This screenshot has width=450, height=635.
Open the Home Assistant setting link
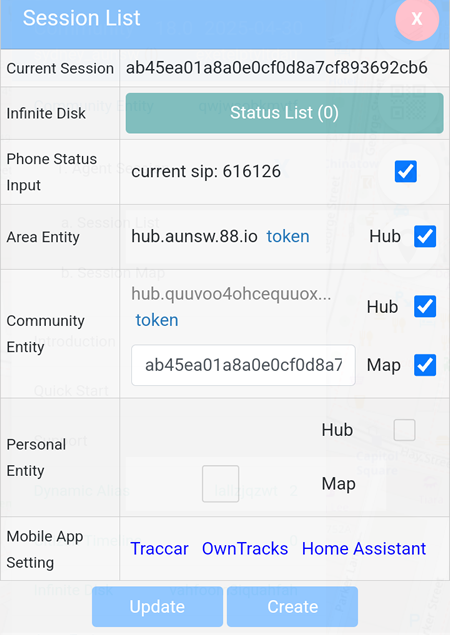pyautogui.click(x=364, y=549)
